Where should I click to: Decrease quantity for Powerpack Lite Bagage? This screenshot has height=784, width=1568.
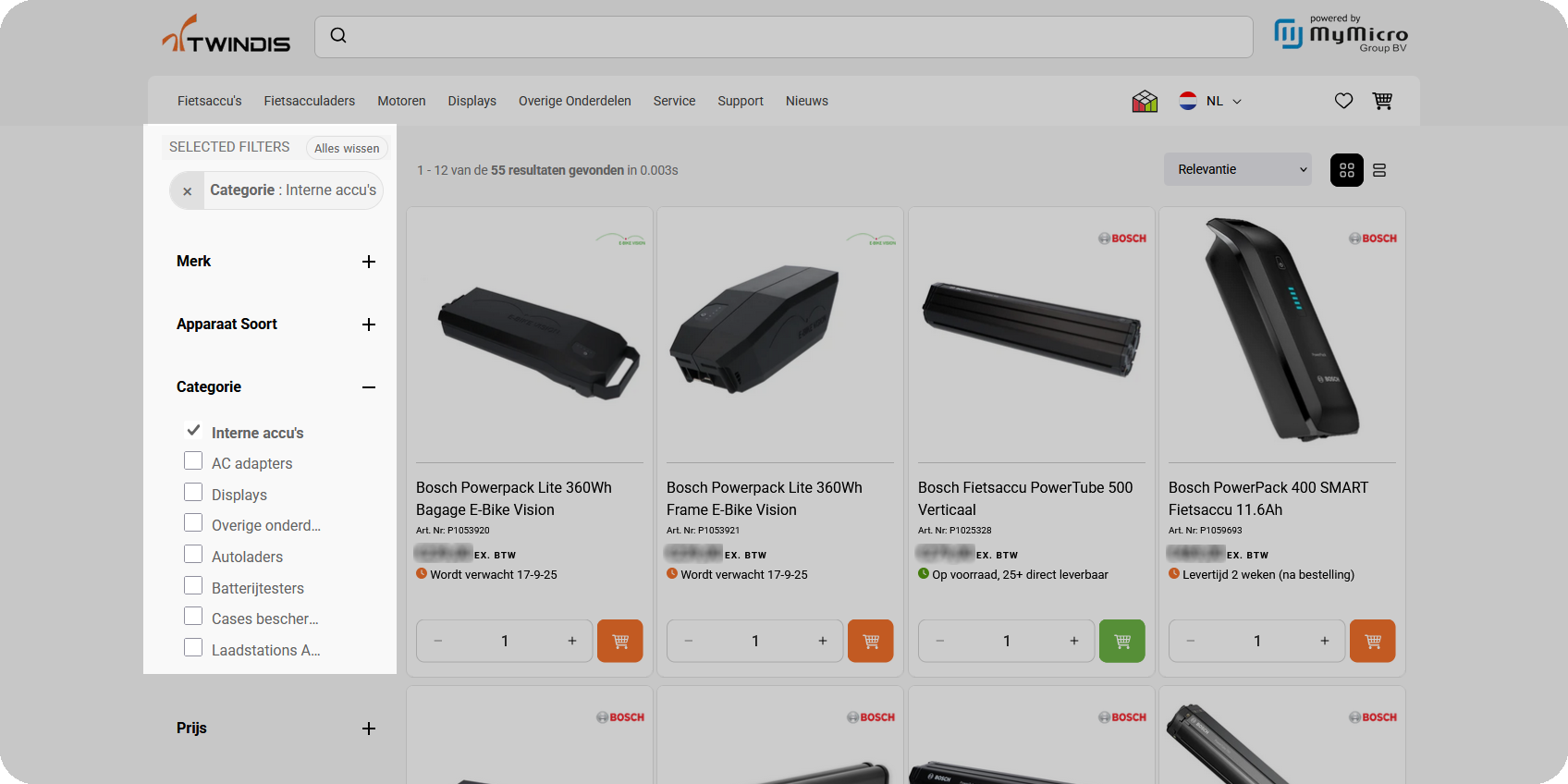tap(438, 641)
